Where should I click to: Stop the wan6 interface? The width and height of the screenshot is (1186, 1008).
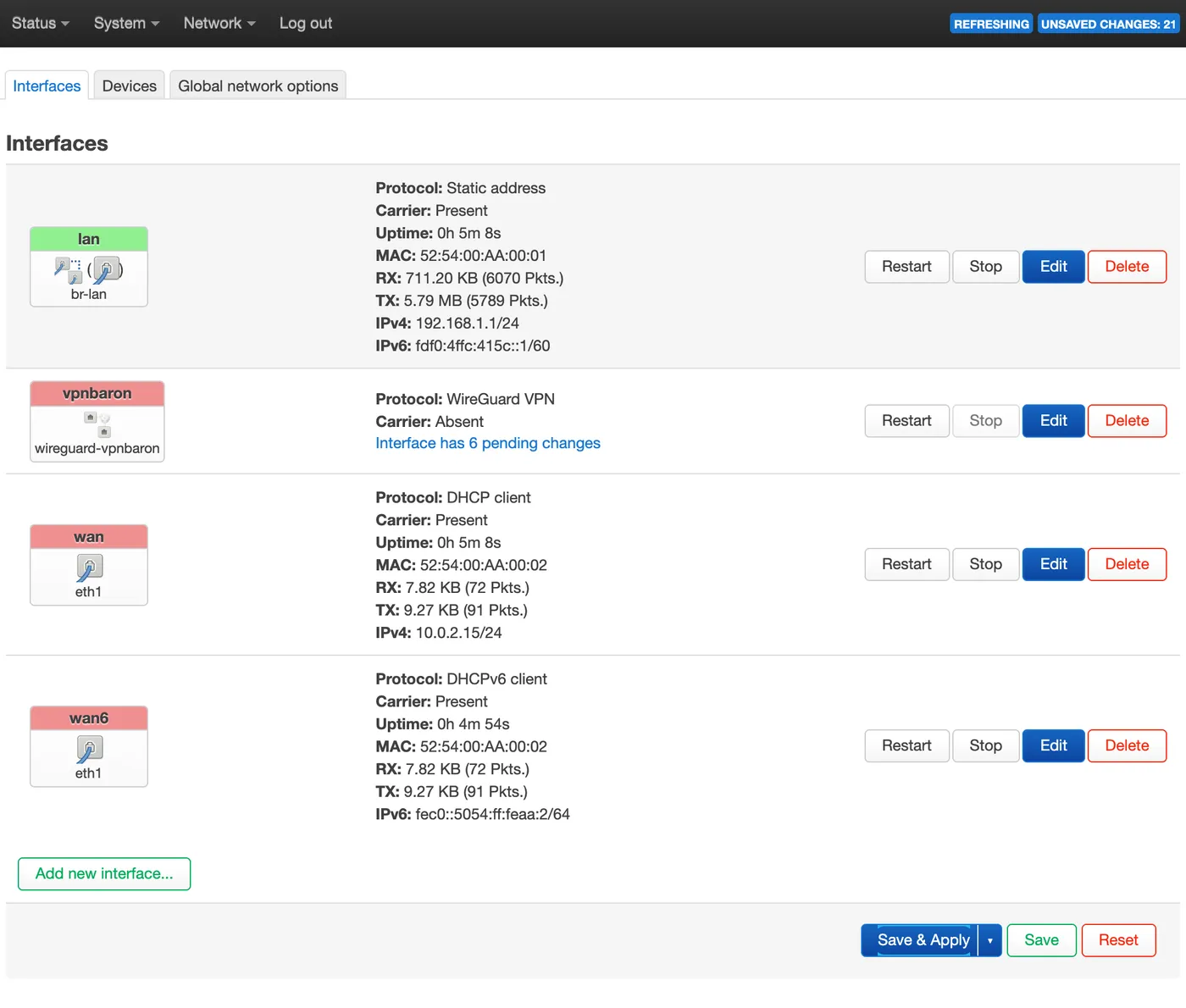pyautogui.click(x=986, y=745)
